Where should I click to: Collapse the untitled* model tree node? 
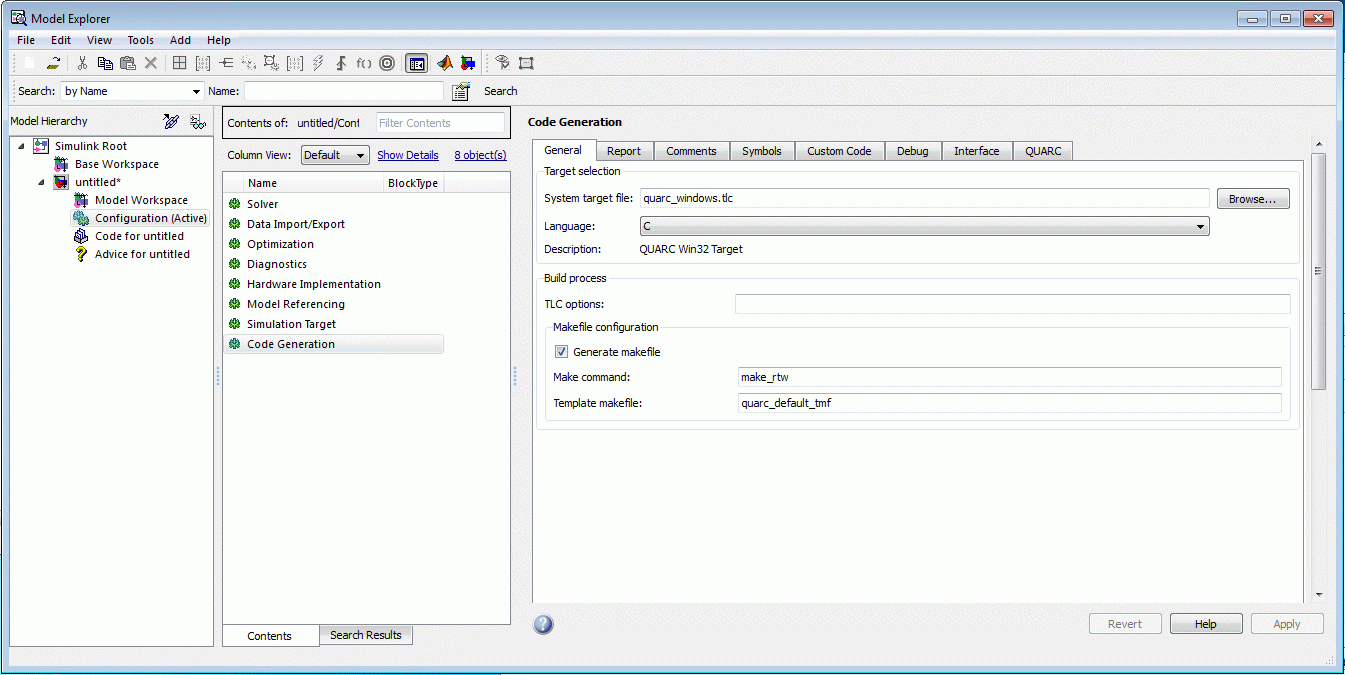(x=42, y=183)
